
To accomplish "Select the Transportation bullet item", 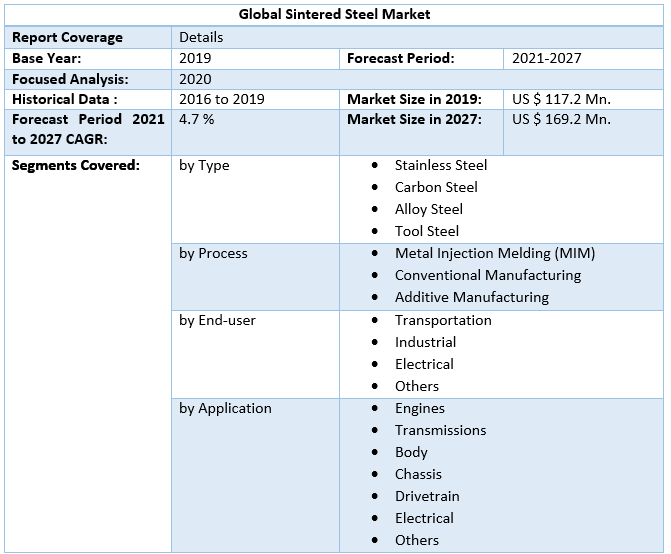I will (443, 320).
